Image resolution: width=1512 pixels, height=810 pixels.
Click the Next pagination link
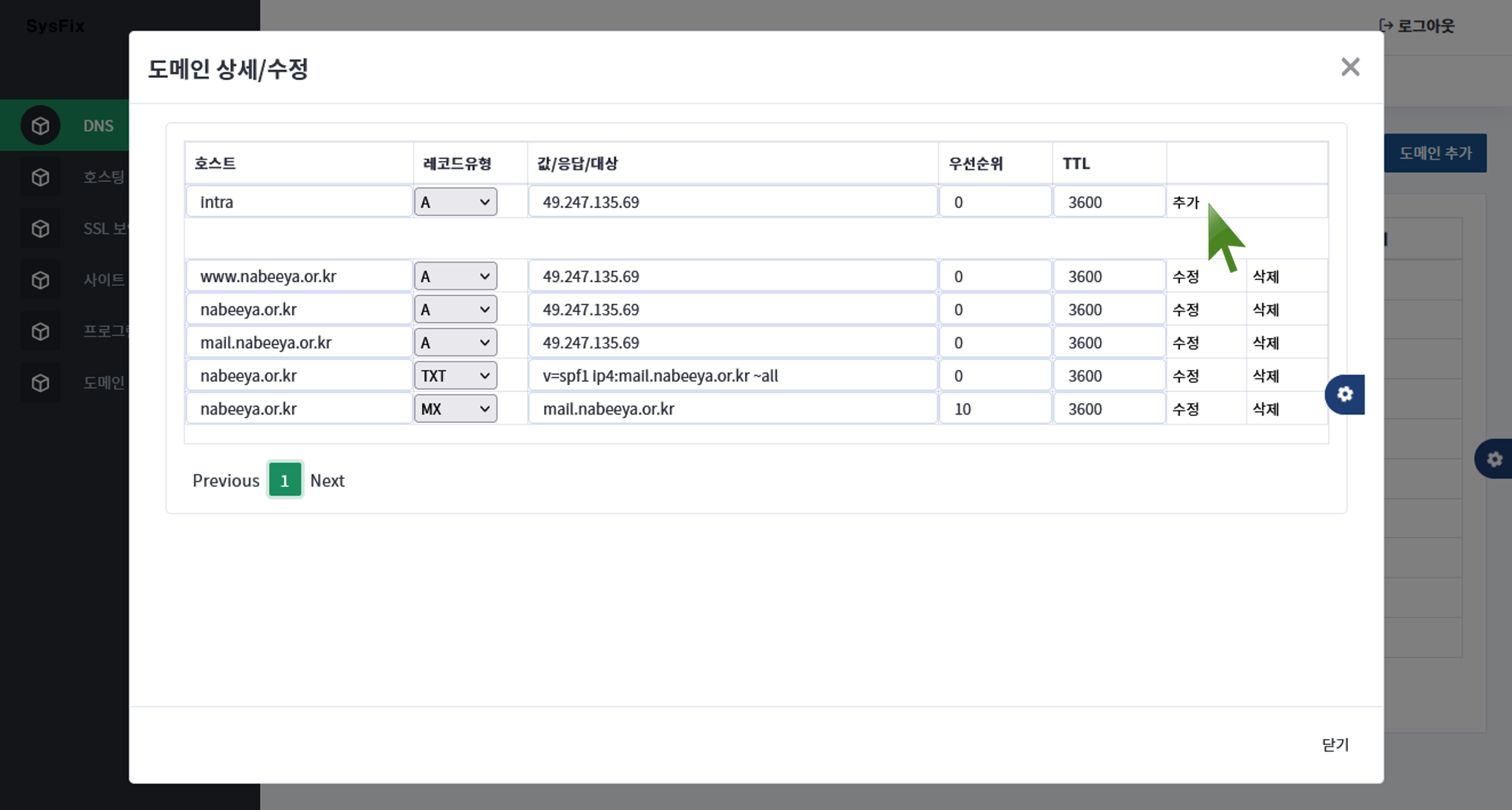point(327,480)
